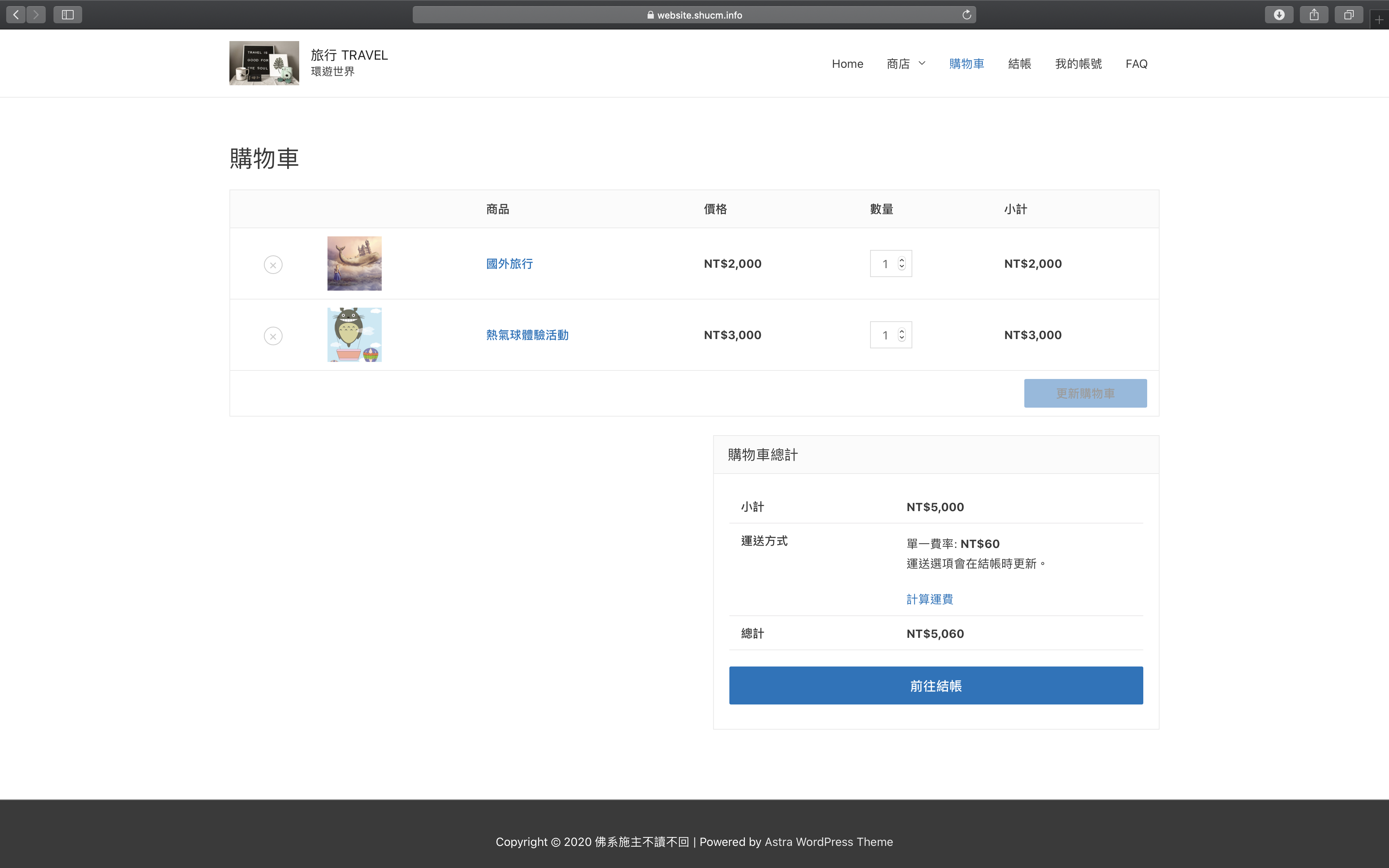Click Safari's back navigation arrow
Image resolution: width=1389 pixels, height=868 pixels.
[x=16, y=15]
